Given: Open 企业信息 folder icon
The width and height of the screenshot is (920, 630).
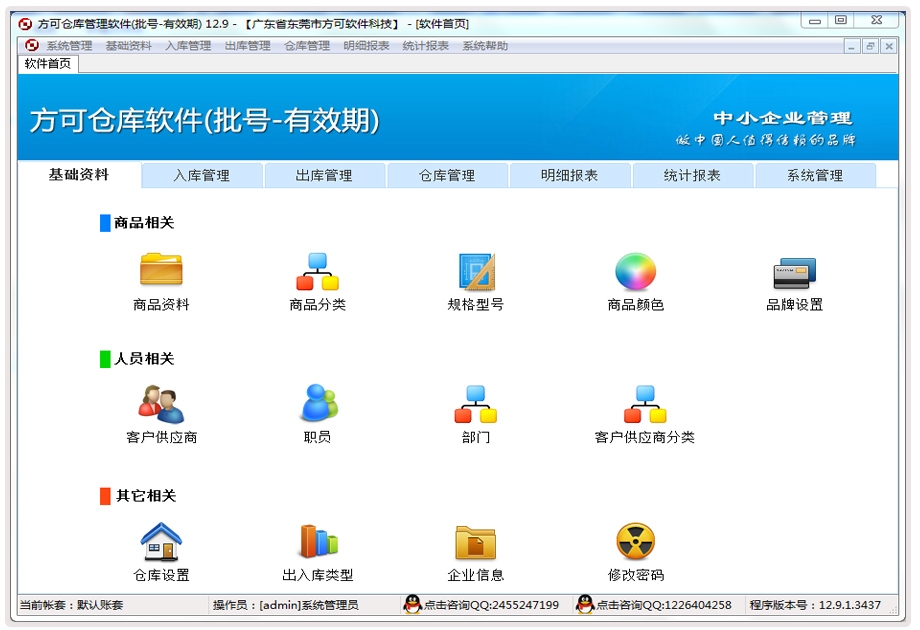Looking at the screenshot, I should click(x=476, y=542).
